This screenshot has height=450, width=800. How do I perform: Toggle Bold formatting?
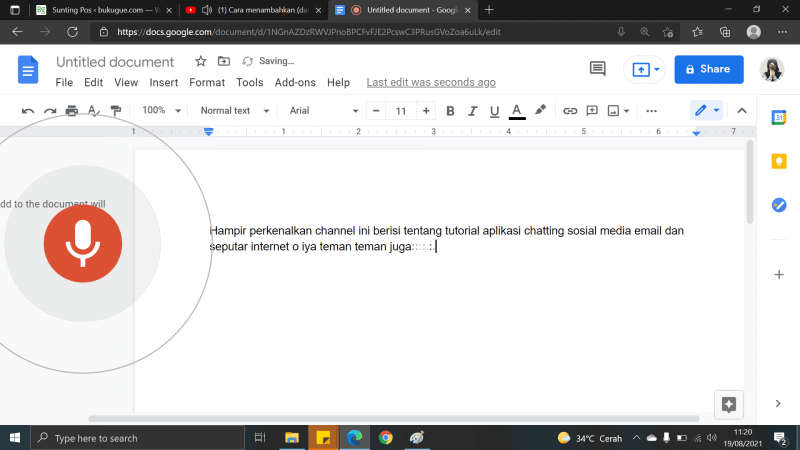450,111
